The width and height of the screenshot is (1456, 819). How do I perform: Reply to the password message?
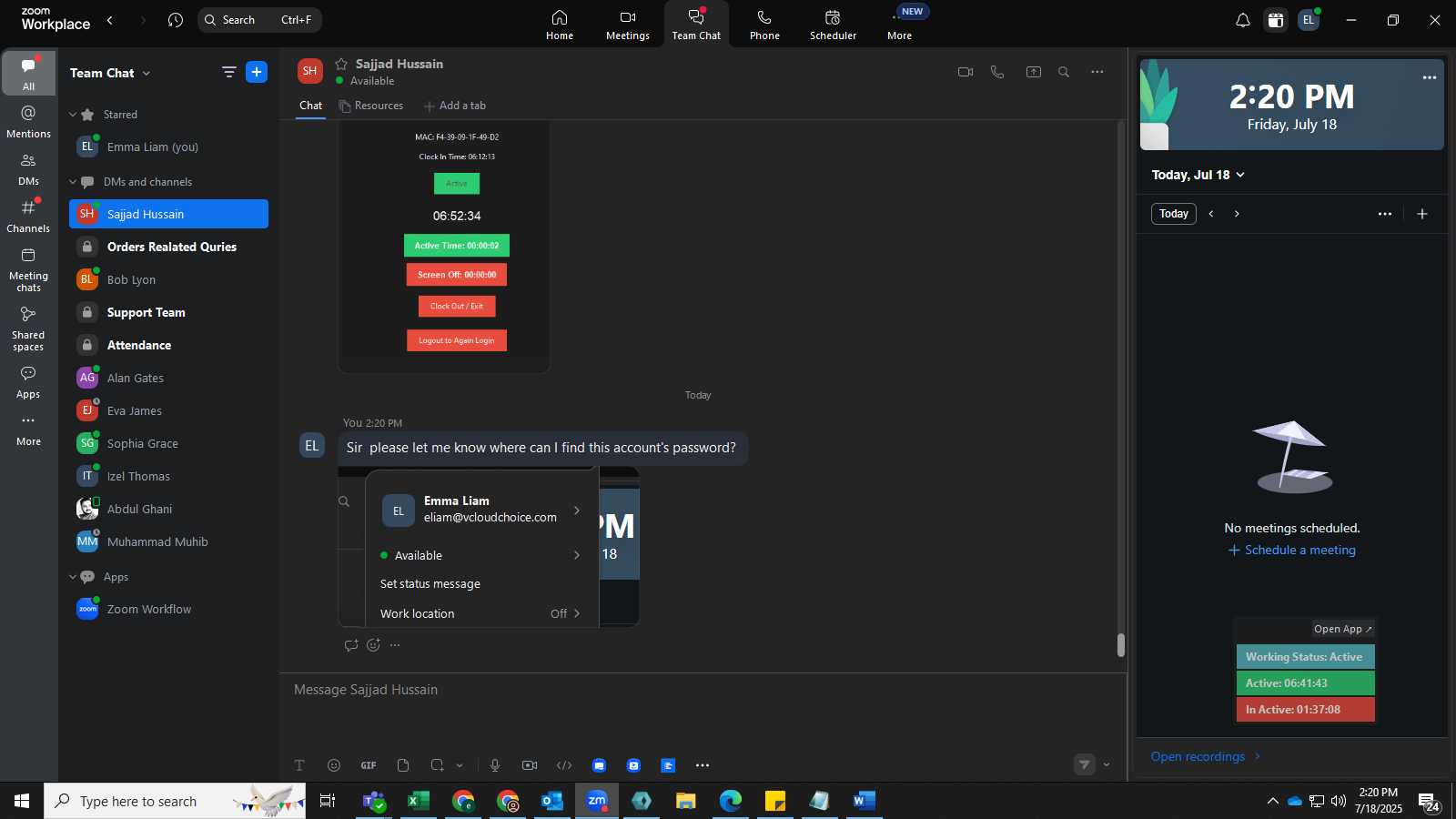[x=351, y=645]
